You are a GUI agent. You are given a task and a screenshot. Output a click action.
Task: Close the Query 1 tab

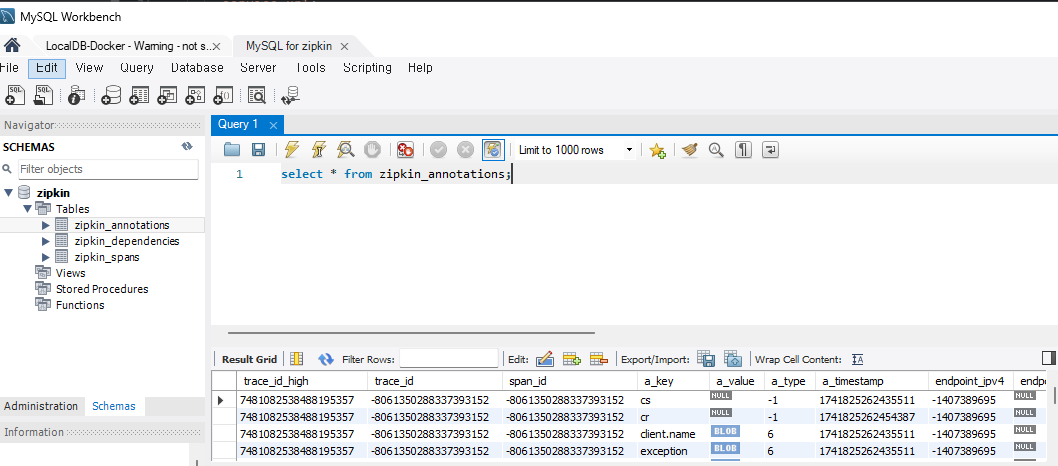pos(273,125)
